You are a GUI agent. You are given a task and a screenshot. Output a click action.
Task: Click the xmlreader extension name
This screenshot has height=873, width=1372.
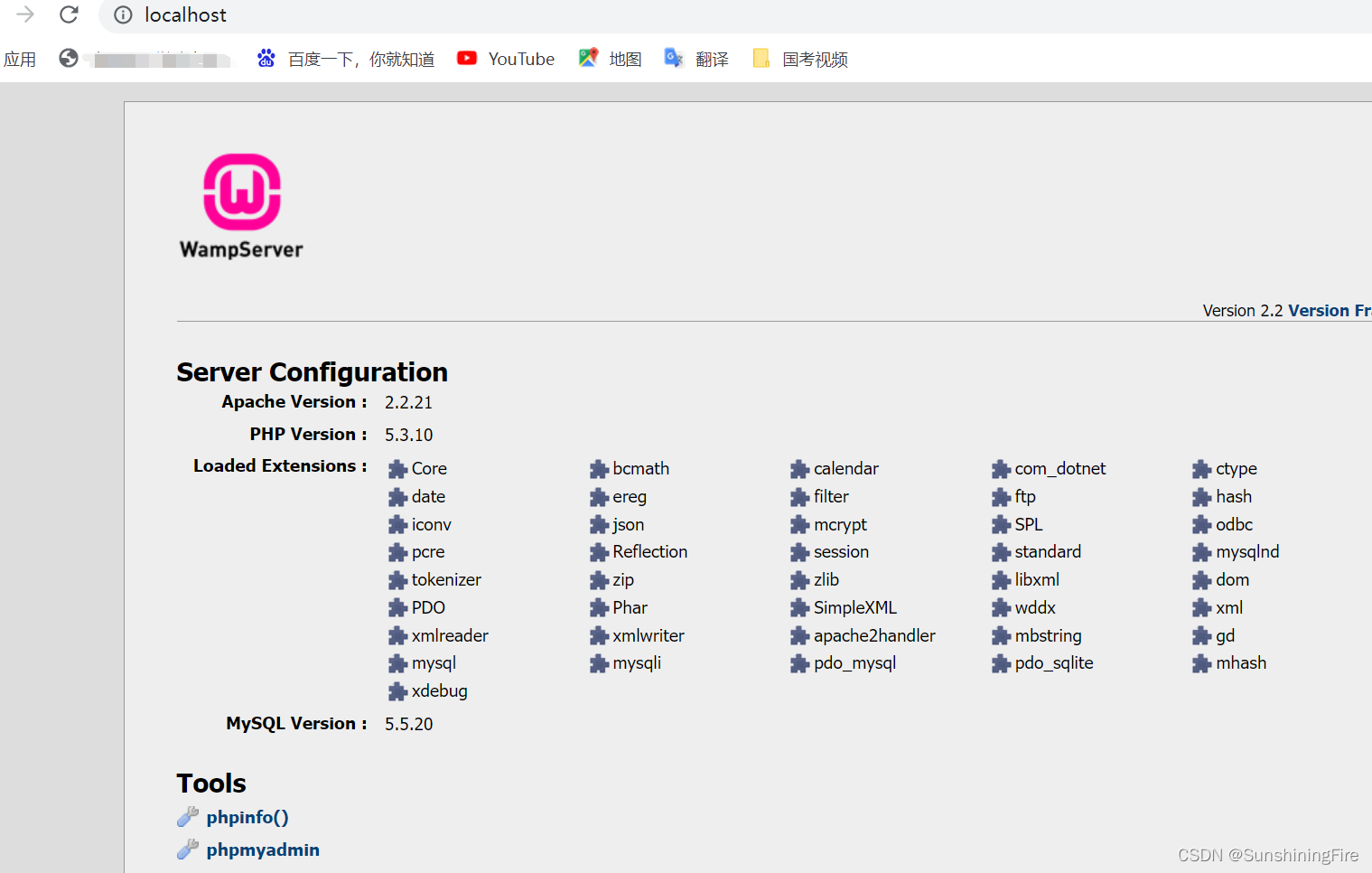(x=450, y=636)
